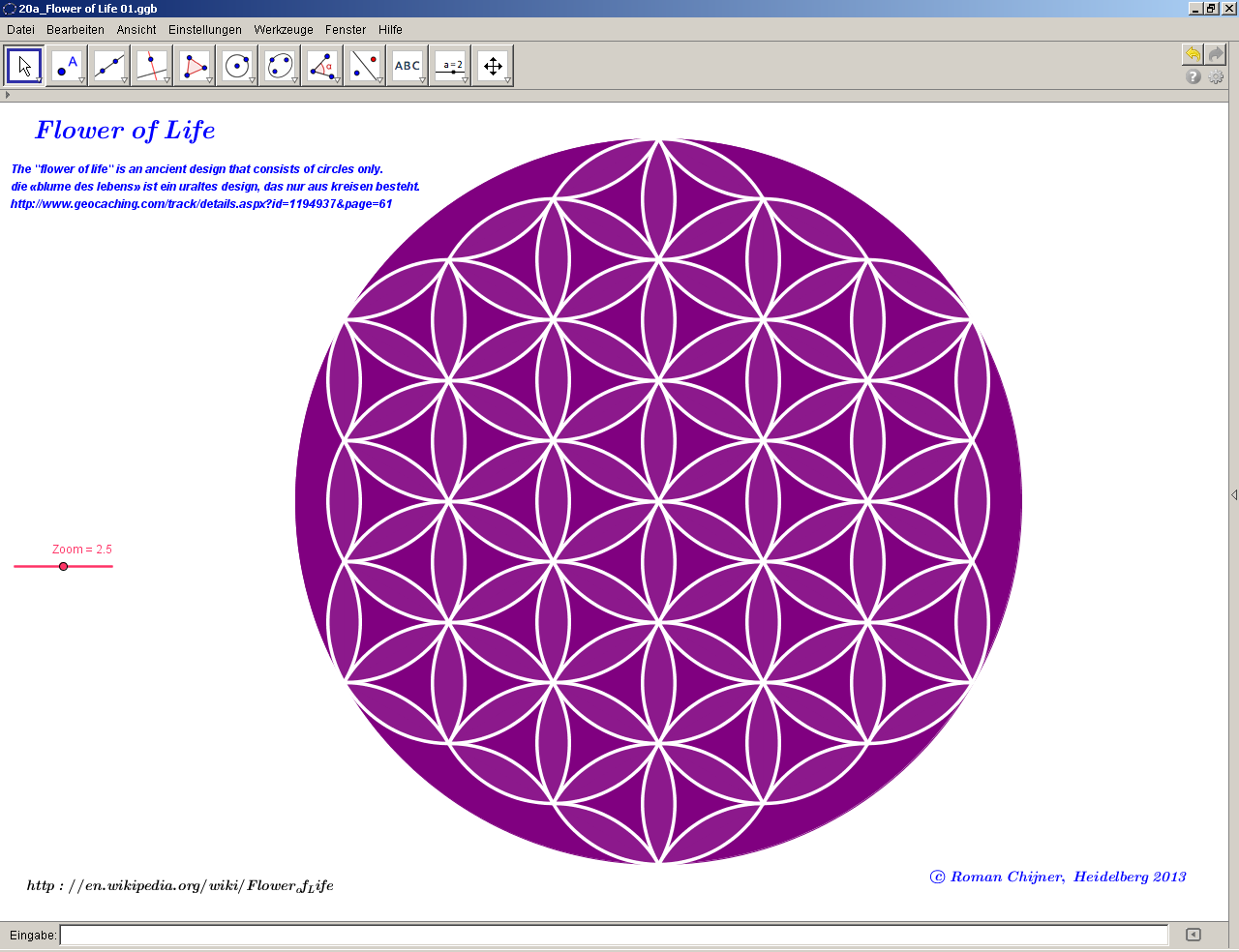
Task: Expand the style bar triangle below toolbar
Action: (x=8, y=95)
